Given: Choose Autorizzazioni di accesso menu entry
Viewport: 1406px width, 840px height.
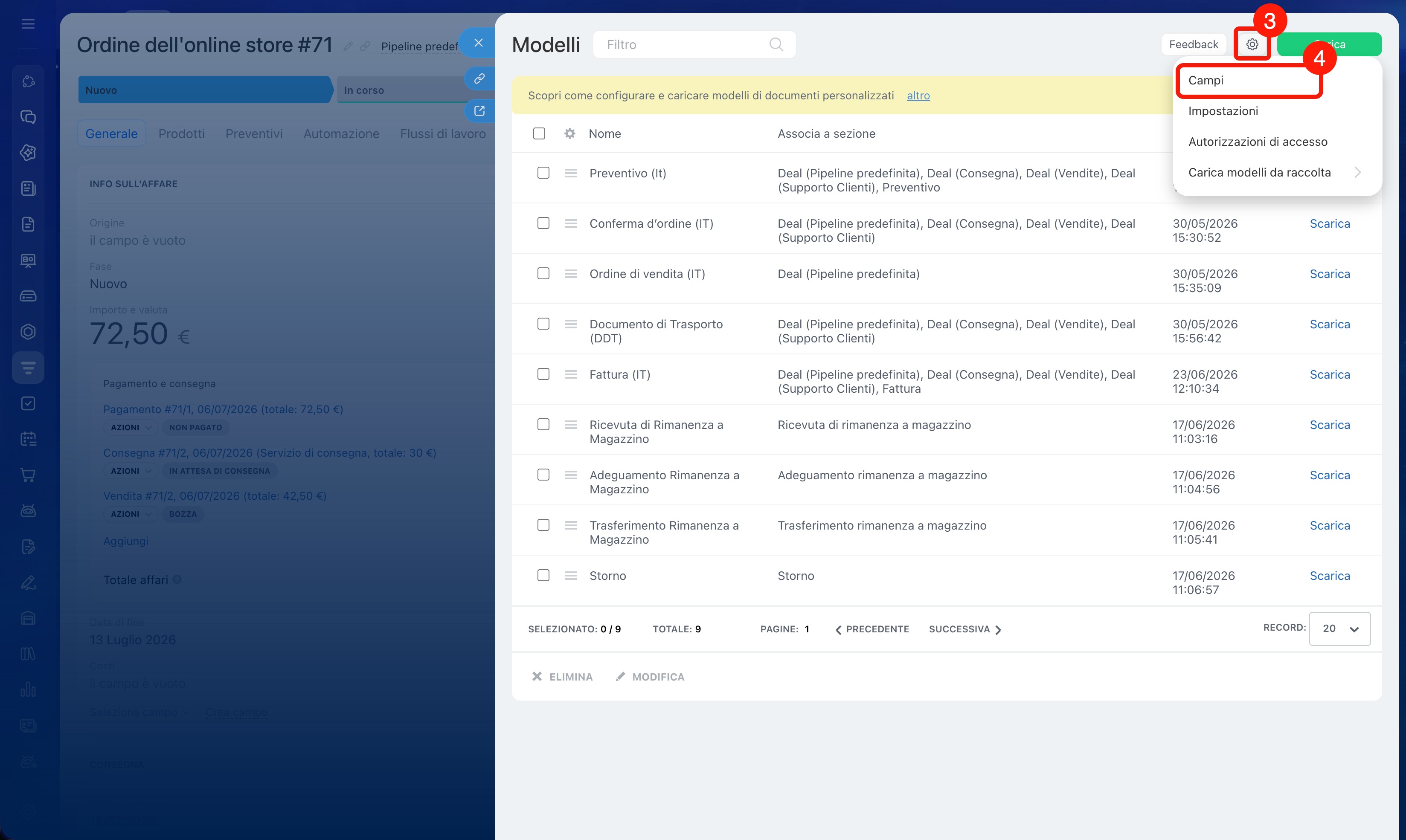Looking at the screenshot, I should tap(1258, 142).
